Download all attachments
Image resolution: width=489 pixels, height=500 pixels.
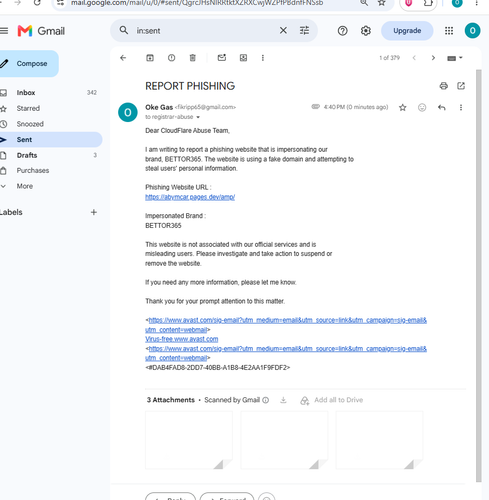click(x=283, y=400)
